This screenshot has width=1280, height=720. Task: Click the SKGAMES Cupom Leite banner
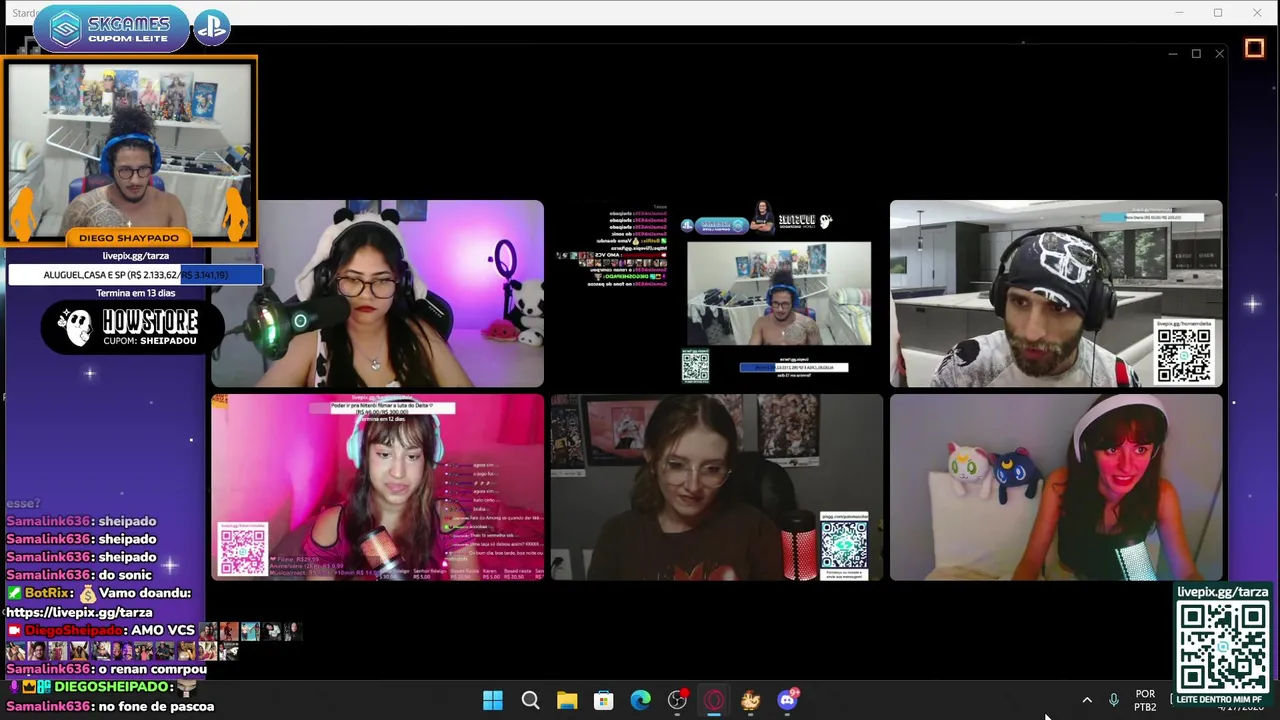(x=110, y=29)
